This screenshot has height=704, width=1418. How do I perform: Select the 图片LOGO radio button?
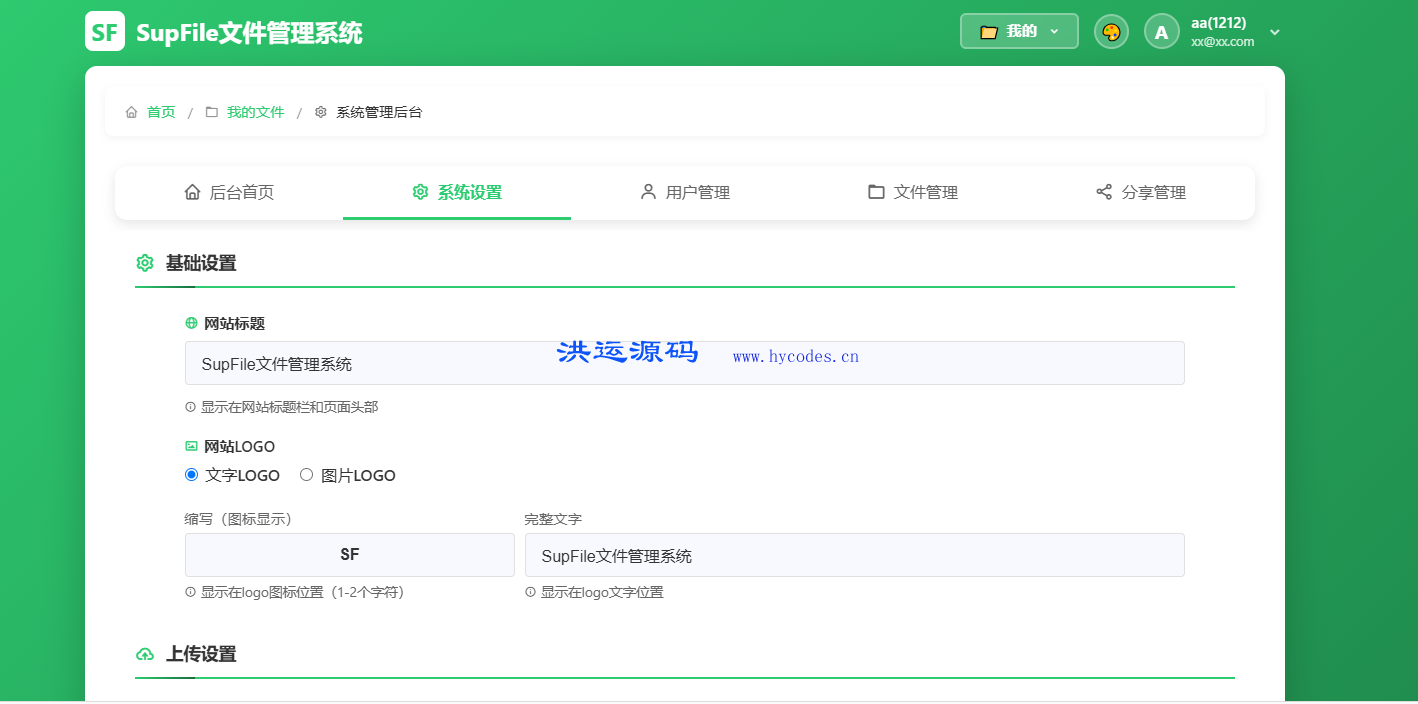(306, 475)
